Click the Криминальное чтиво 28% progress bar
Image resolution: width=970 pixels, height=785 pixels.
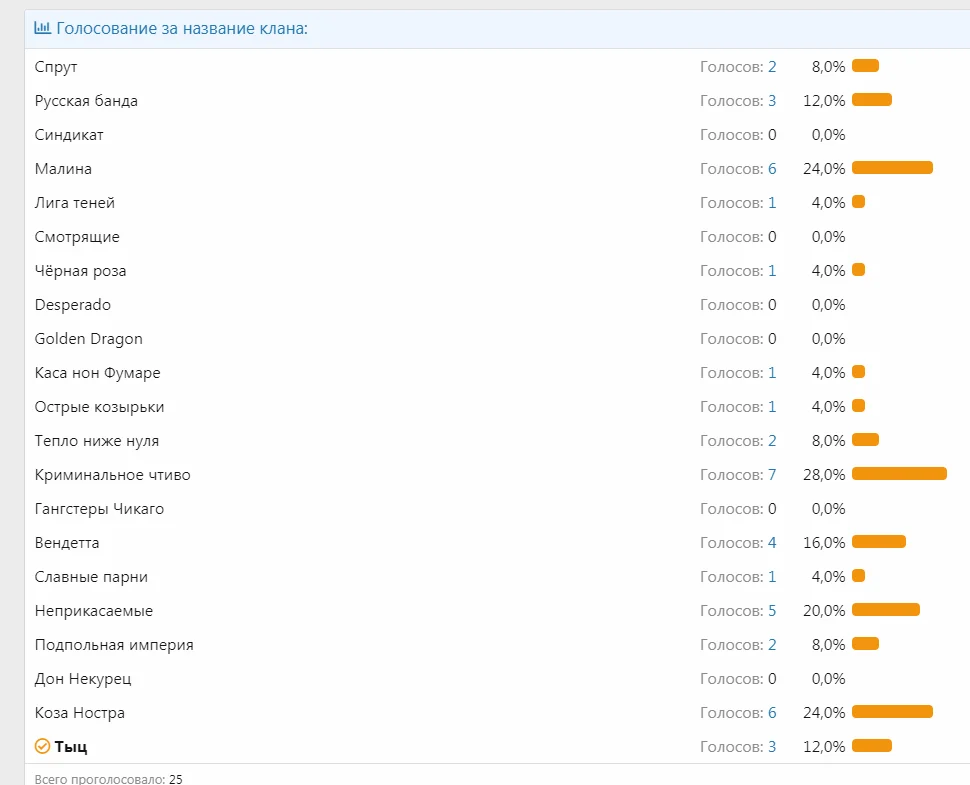[899, 474]
